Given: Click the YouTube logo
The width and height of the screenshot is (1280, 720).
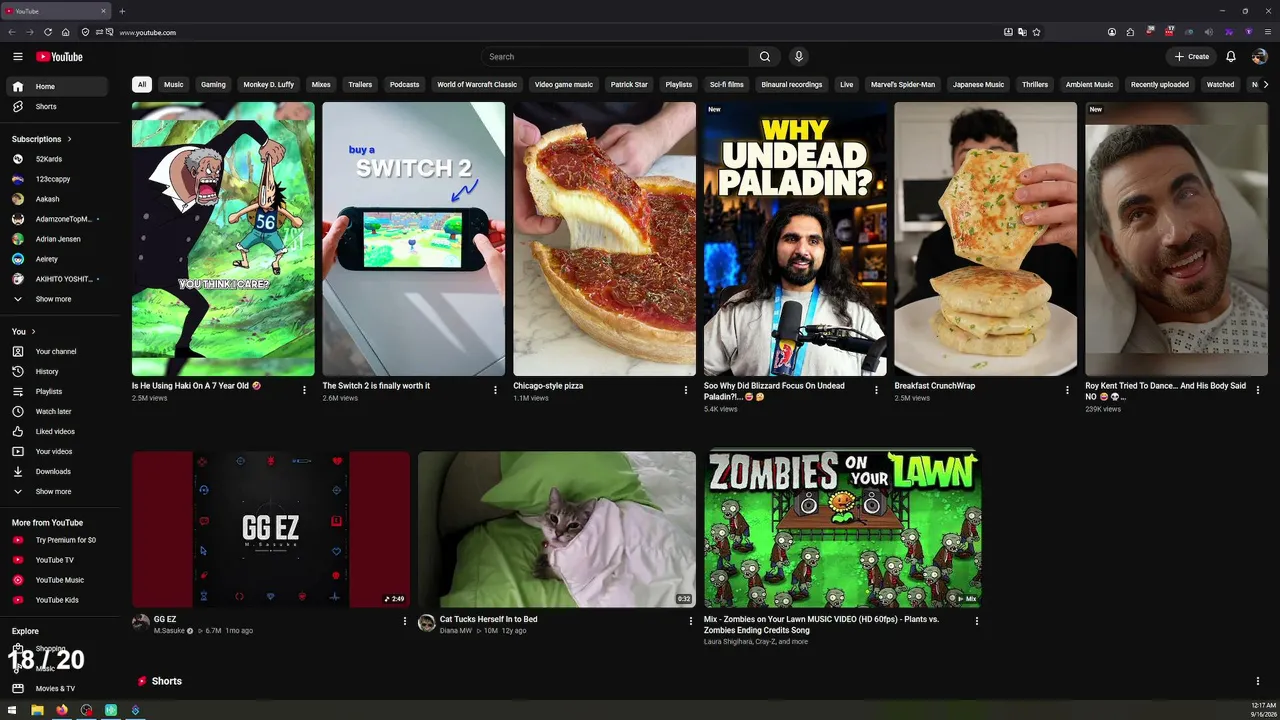Looking at the screenshot, I should coord(59,57).
